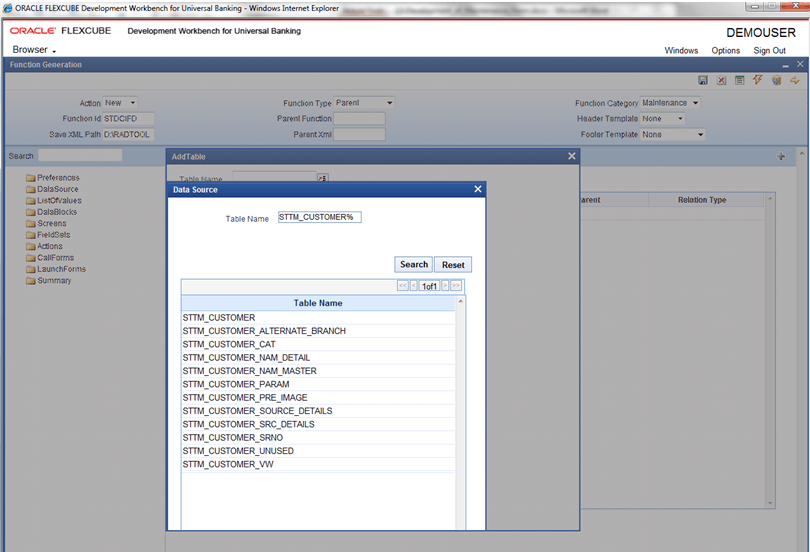Select STTM_CUSTOMER_CAT row
This screenshot has height=552, width=810.
(318, 344)
